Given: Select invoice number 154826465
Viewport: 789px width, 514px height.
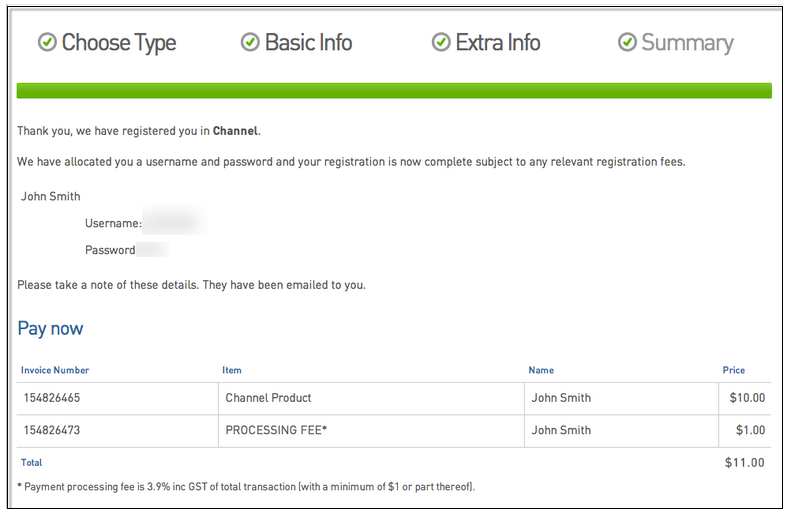Looking at the screenshot, I should tap(52, 398).
